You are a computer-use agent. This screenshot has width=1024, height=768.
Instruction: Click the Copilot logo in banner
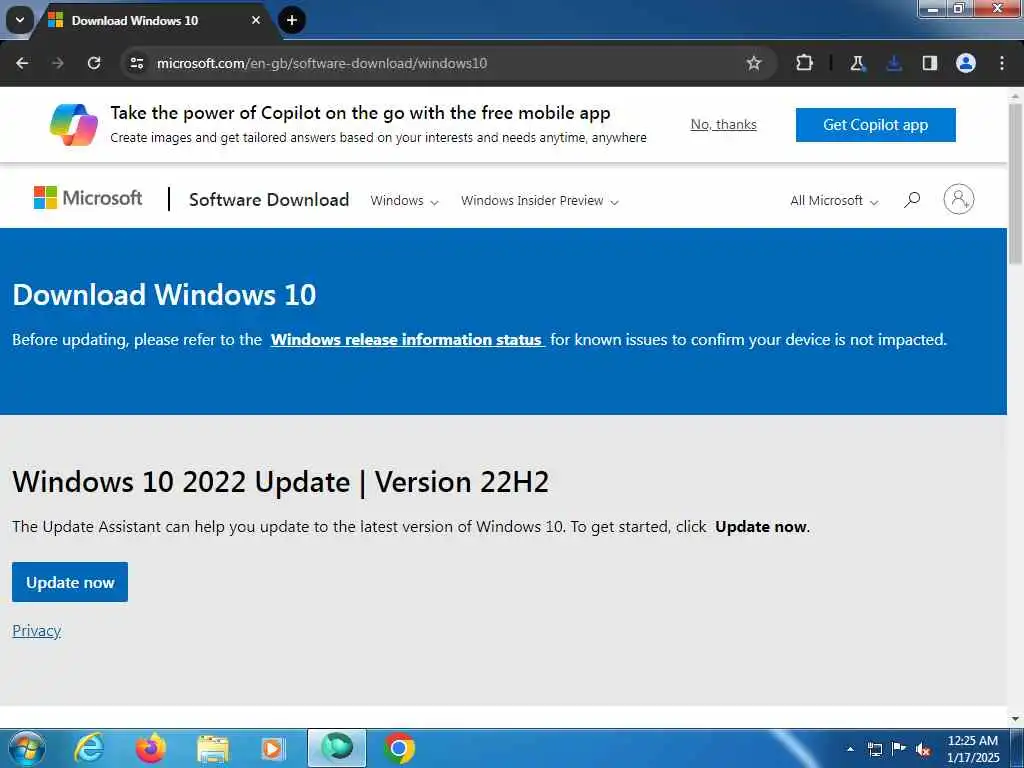pyautogui.click(x=74, y=125)
